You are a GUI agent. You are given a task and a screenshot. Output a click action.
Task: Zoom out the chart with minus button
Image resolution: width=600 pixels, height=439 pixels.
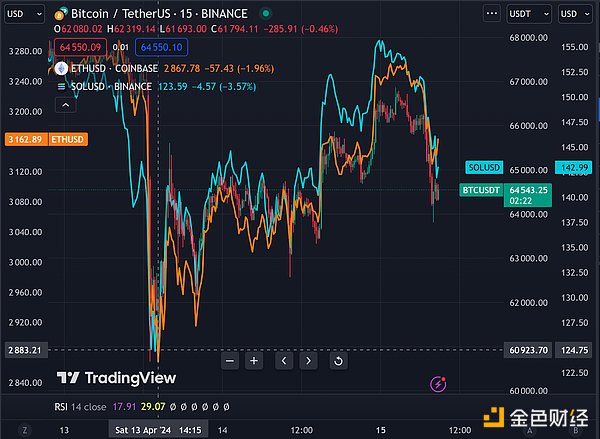230,361
